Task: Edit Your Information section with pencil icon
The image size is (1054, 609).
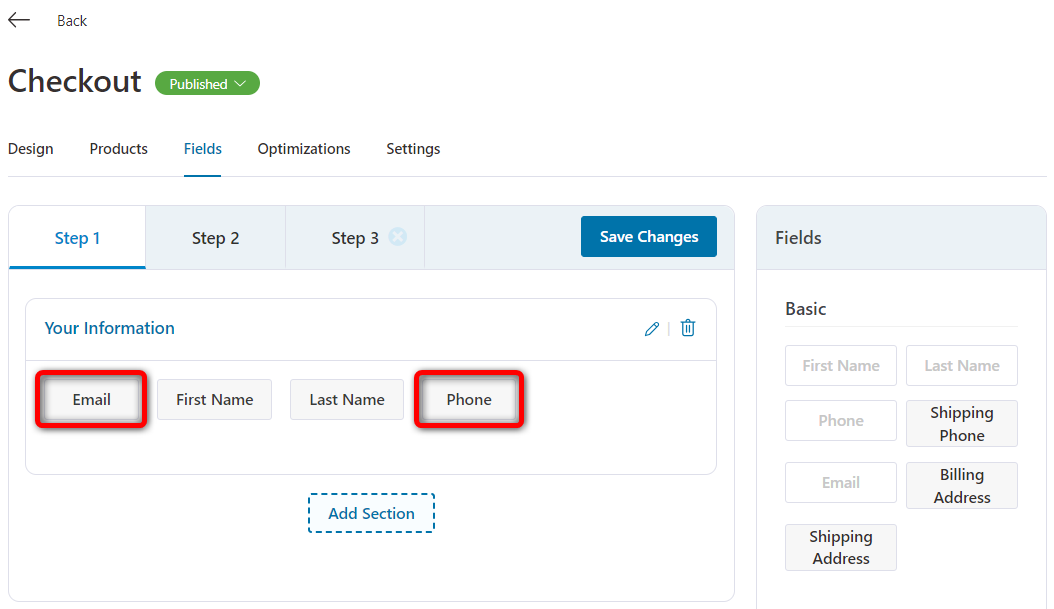Action: (651, 329)
